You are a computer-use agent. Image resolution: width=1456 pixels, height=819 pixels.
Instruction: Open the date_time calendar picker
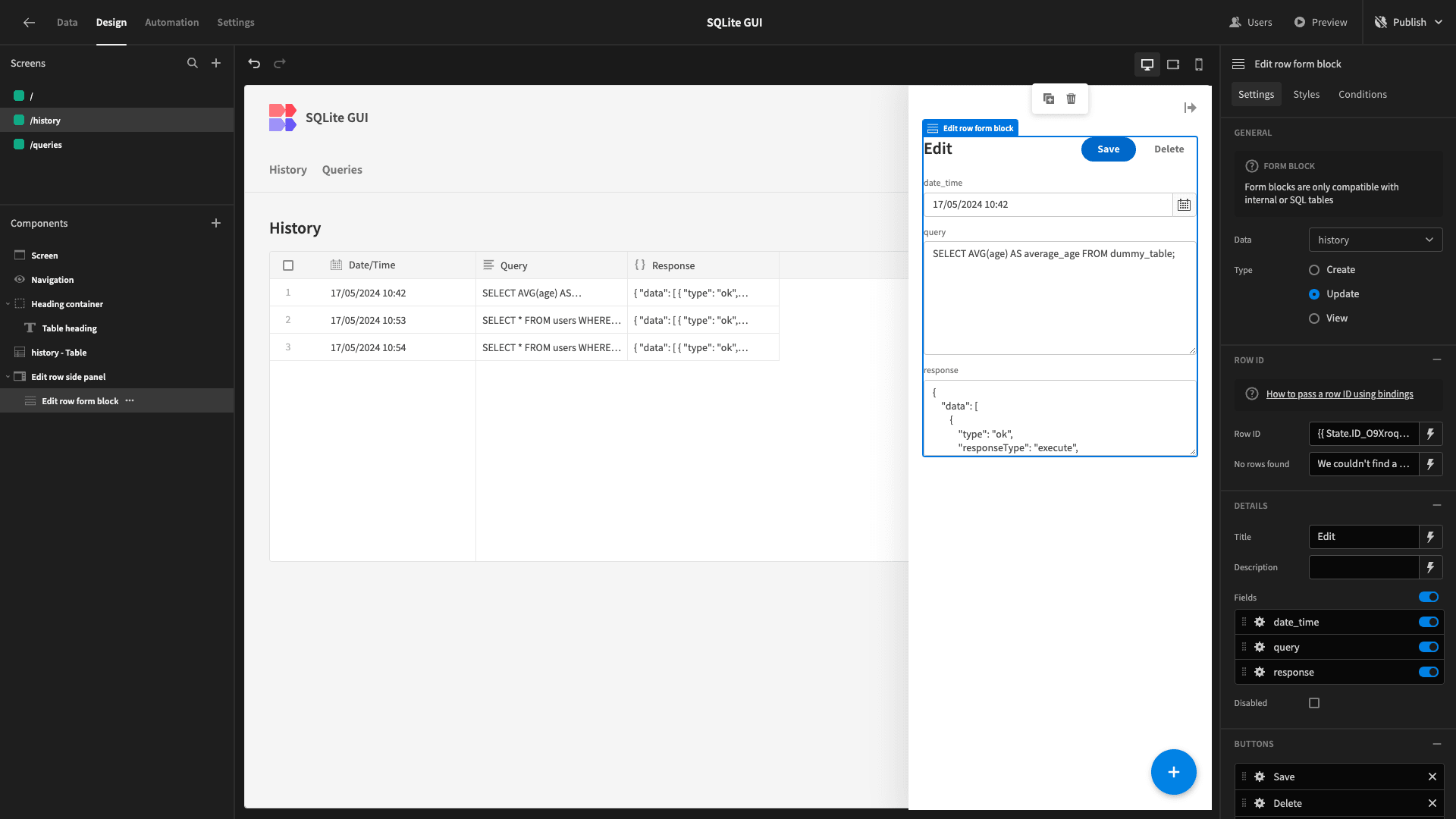[1184, 205]
